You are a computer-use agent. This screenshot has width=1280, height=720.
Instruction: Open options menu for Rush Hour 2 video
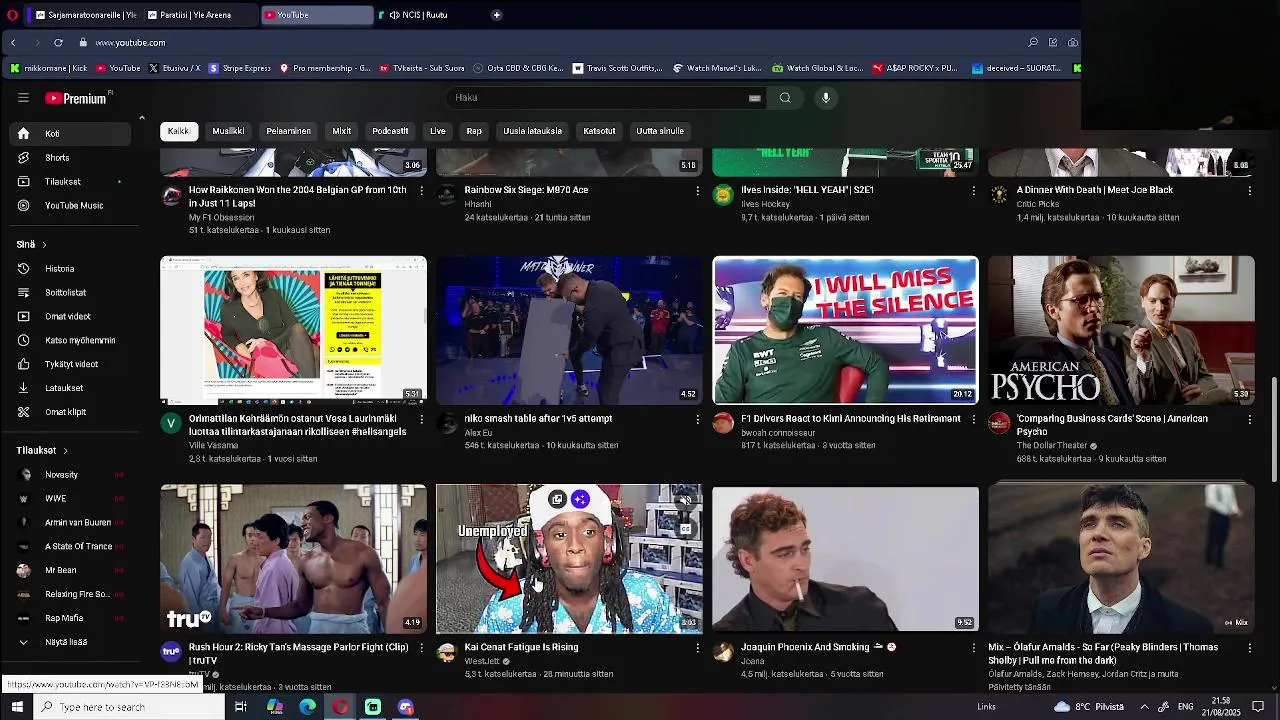pyautogui.click(x=422, y=648)
